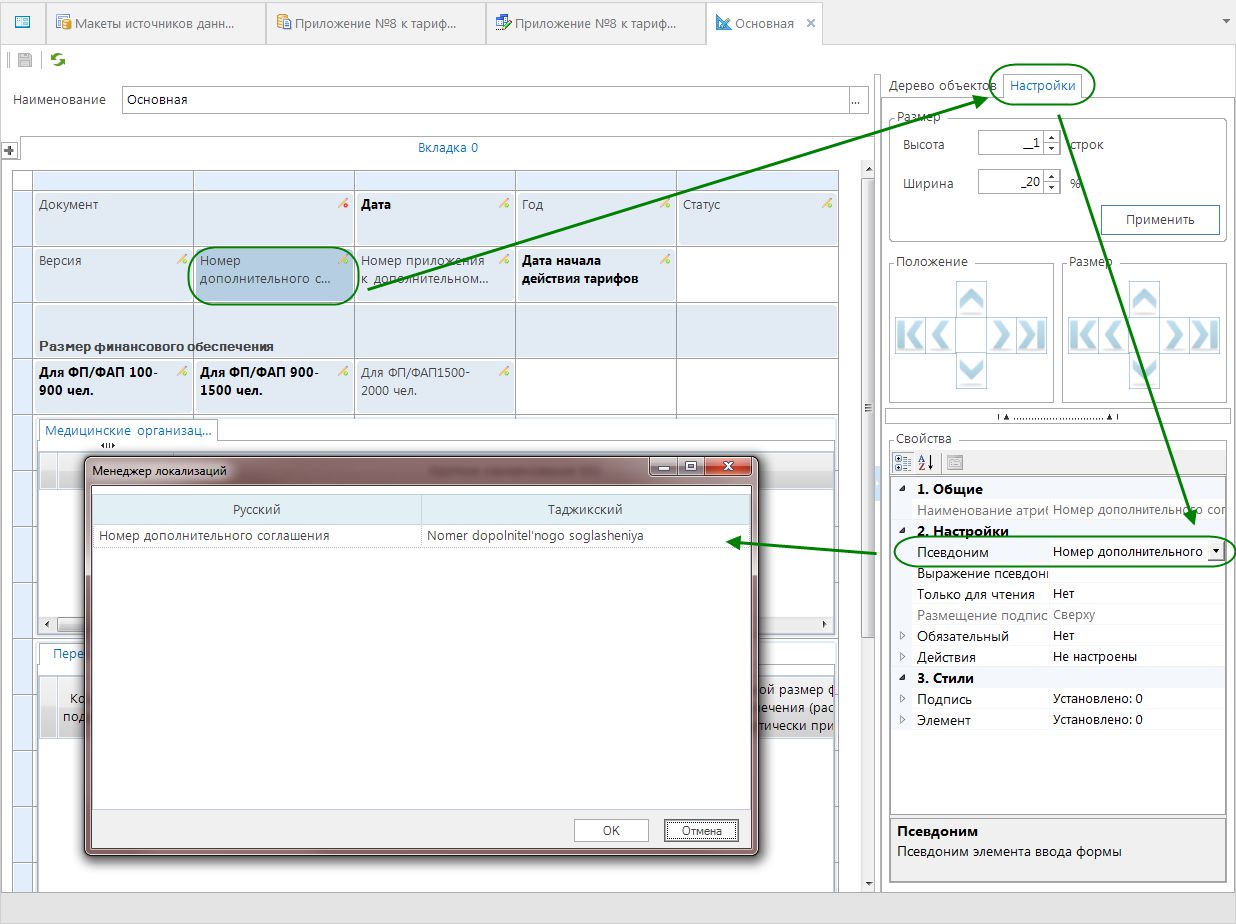Collapse the 3. Стили section
The width and height of the screenshot is (1236, 924).
point(902,678)
